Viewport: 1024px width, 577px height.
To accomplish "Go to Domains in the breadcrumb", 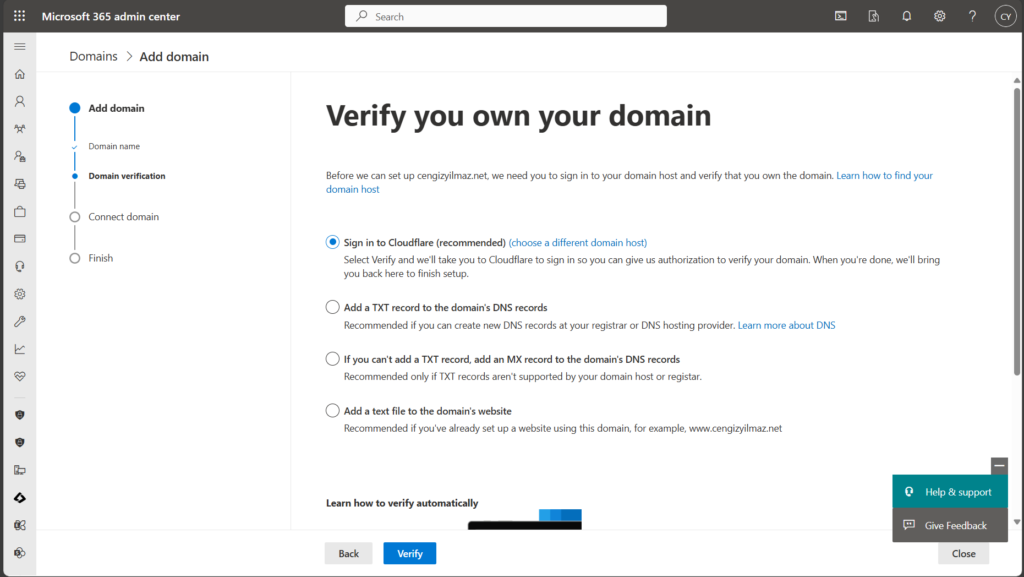I will (x=93, y=57).
